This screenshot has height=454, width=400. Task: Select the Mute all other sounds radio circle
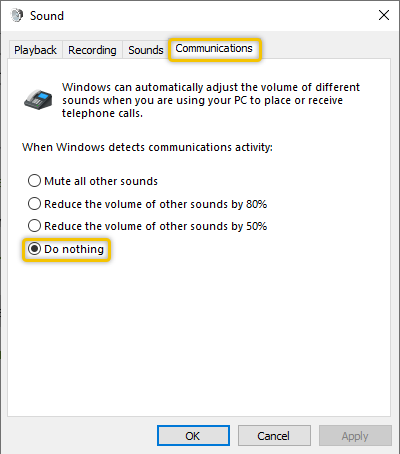pyautogui.click(x=34, y=181)
